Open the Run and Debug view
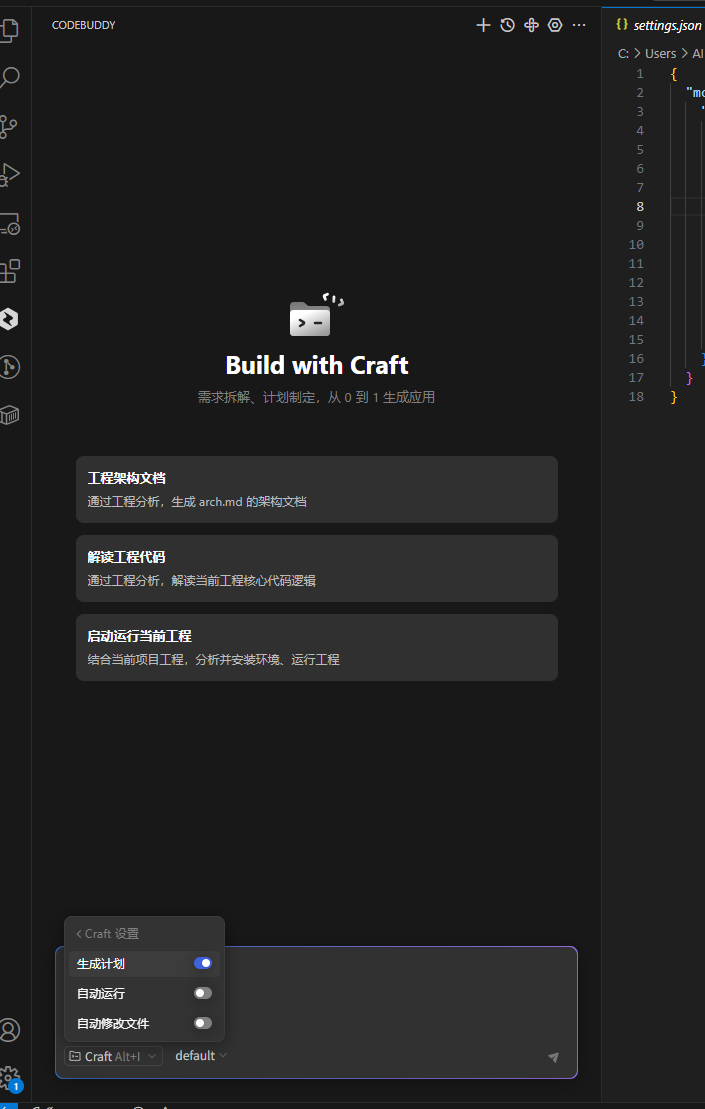Viewport: 705px width, 1109px height. click(x=9, y=174)
